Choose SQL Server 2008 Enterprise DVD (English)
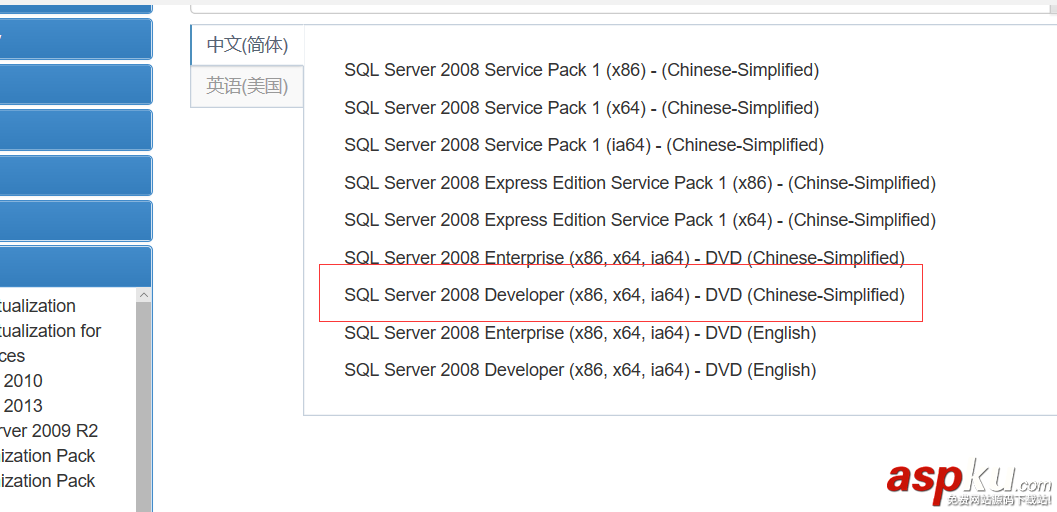 pyautogui.click(x=580, y=333)
